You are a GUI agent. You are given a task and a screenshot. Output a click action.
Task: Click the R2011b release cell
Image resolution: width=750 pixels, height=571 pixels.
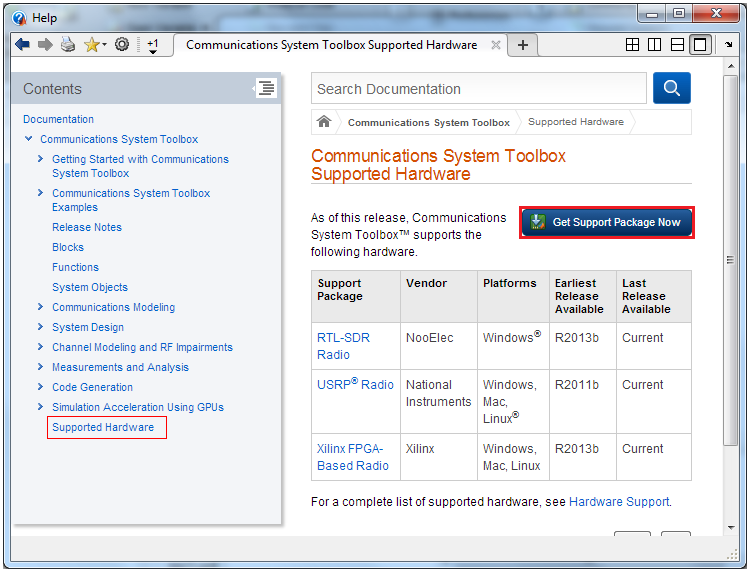coord(583,402)
